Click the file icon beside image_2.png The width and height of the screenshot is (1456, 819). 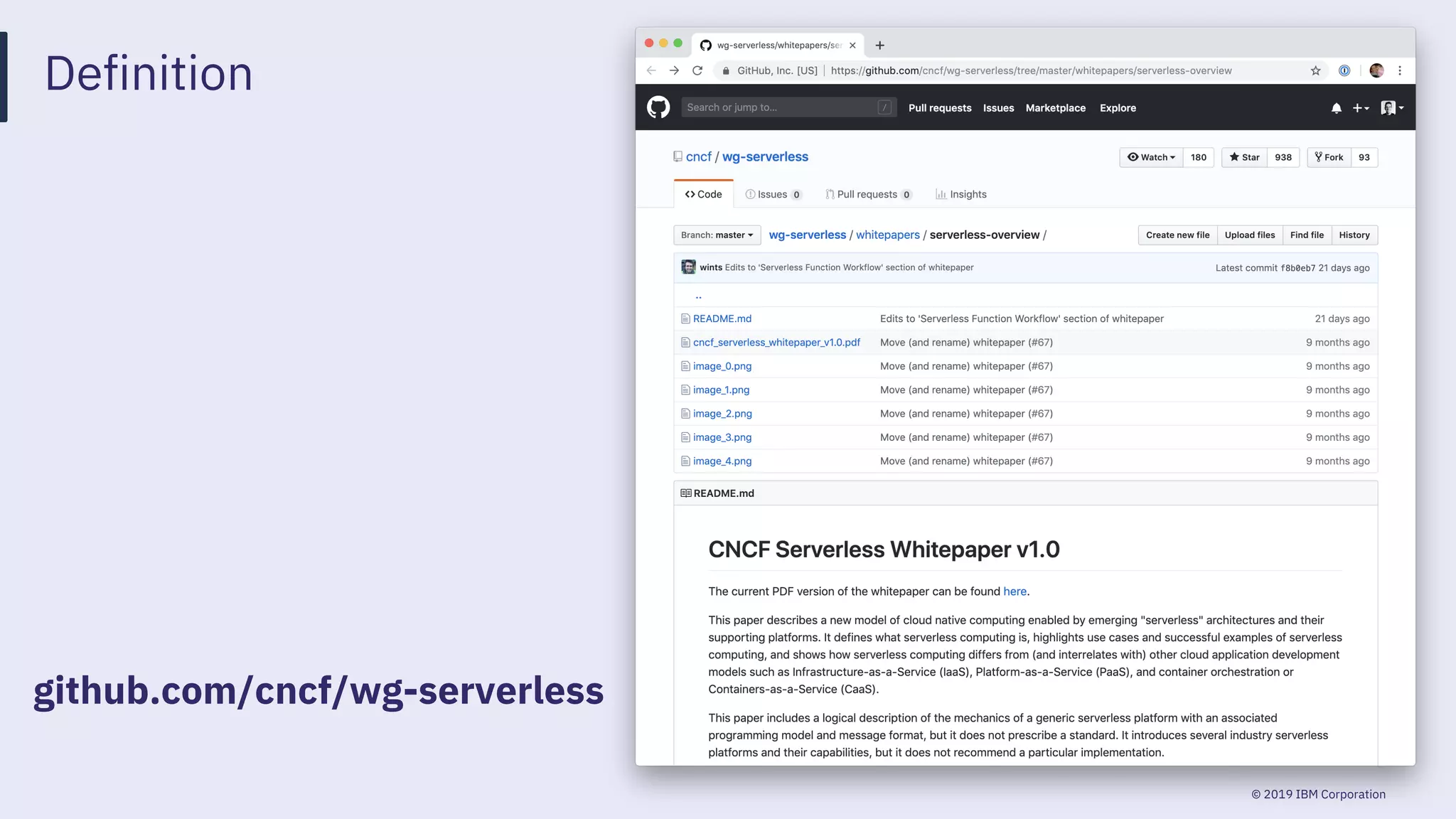(685, 414)
